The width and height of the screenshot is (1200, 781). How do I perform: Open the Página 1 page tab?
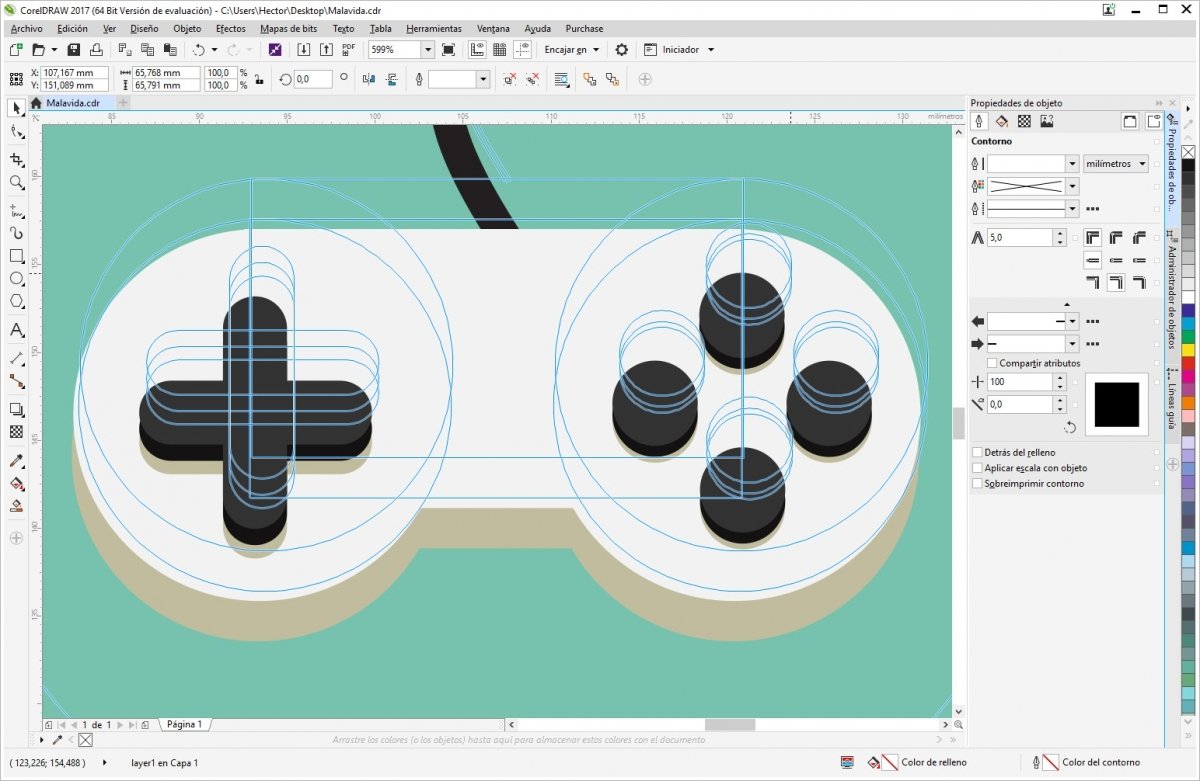(184, 724)
